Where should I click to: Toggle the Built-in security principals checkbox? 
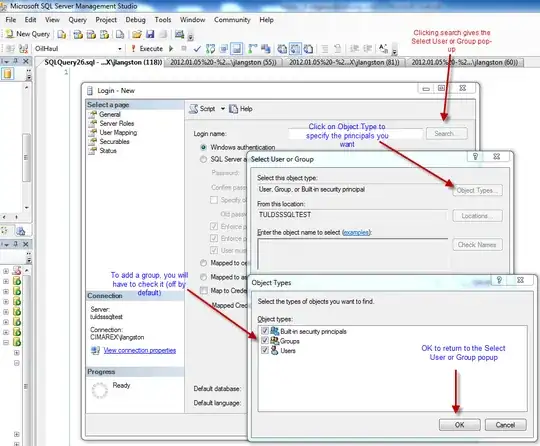pyautogui.click(x=264, y=331)
